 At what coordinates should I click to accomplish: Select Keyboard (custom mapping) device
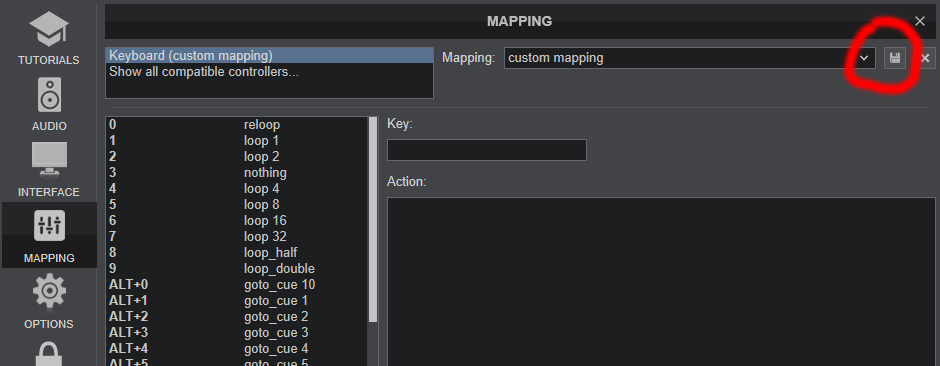[x=269, y=56]
